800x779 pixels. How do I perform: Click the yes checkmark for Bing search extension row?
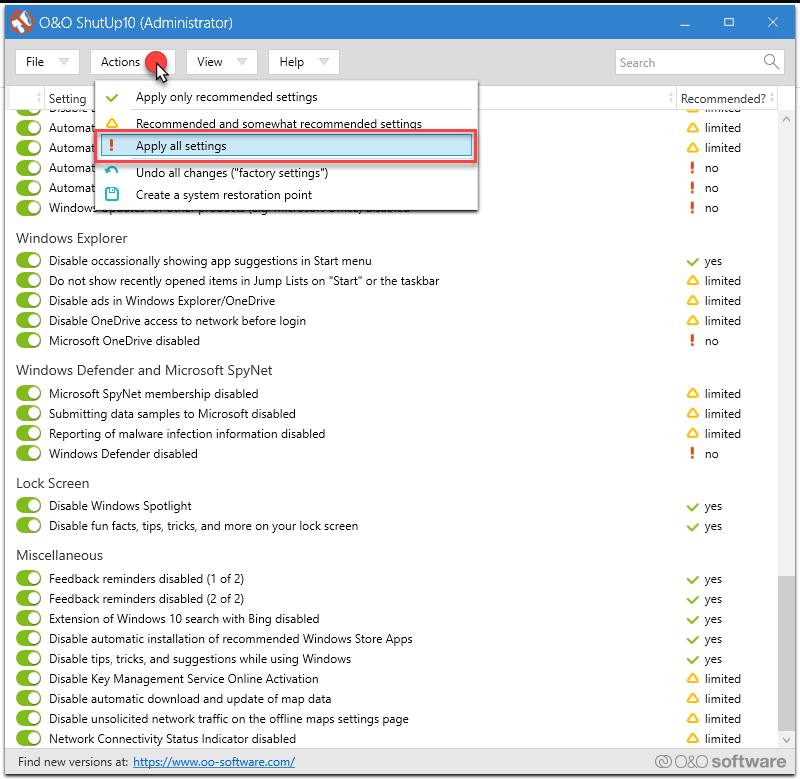(x=692, y=619)
